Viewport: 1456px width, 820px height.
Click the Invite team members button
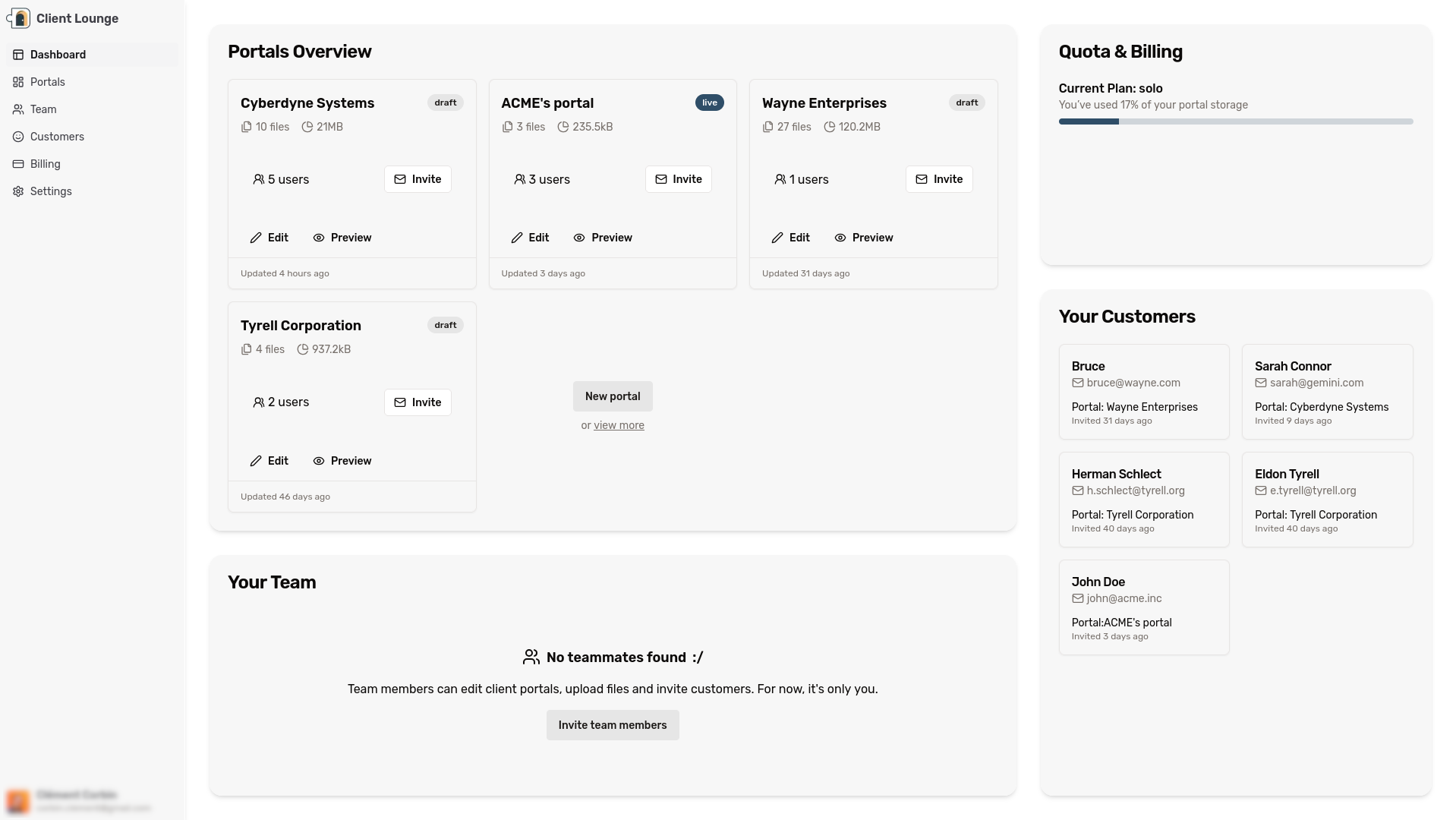(612, 725)
